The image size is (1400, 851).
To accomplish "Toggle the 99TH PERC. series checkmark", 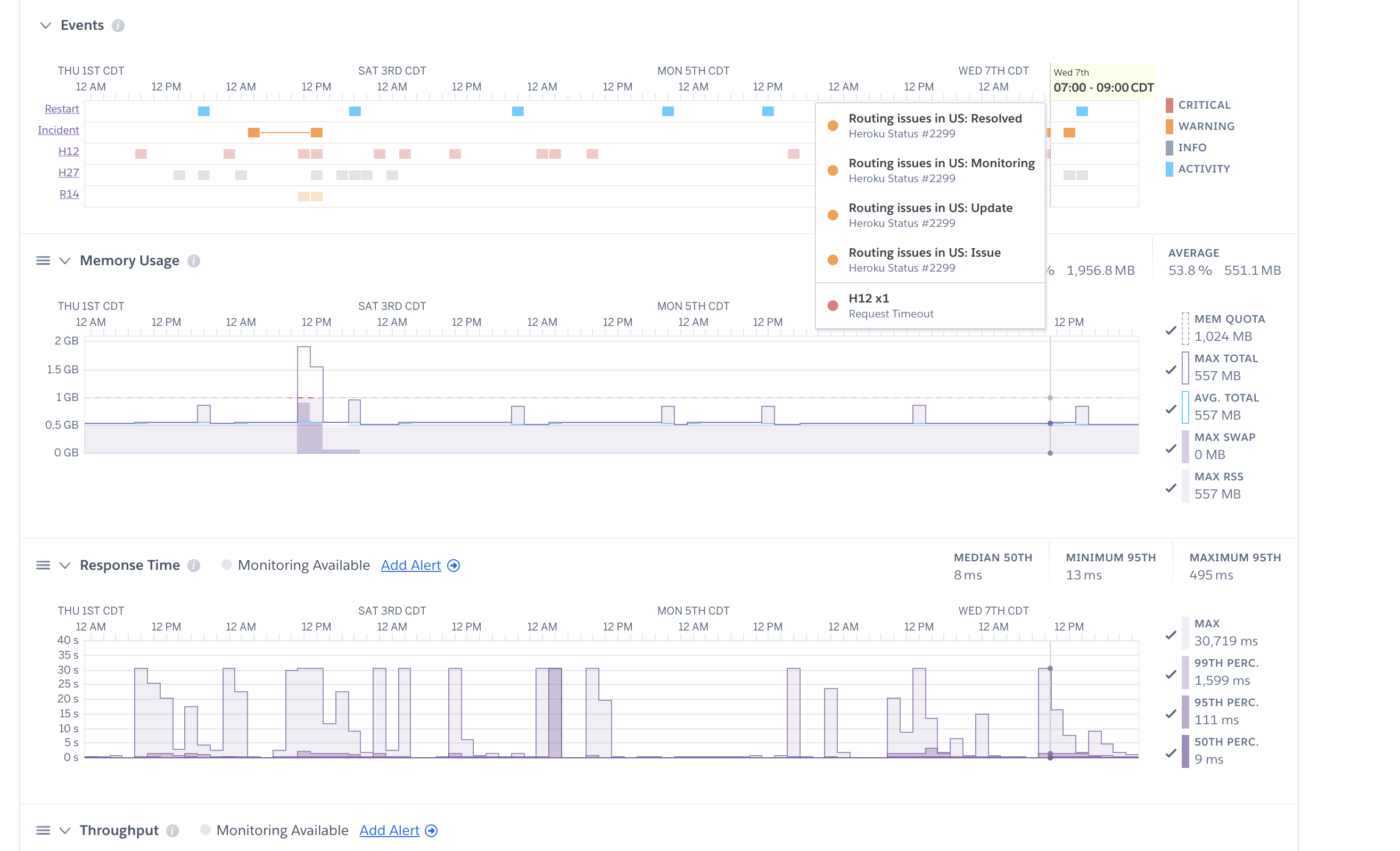I will tap(1171, 674).
